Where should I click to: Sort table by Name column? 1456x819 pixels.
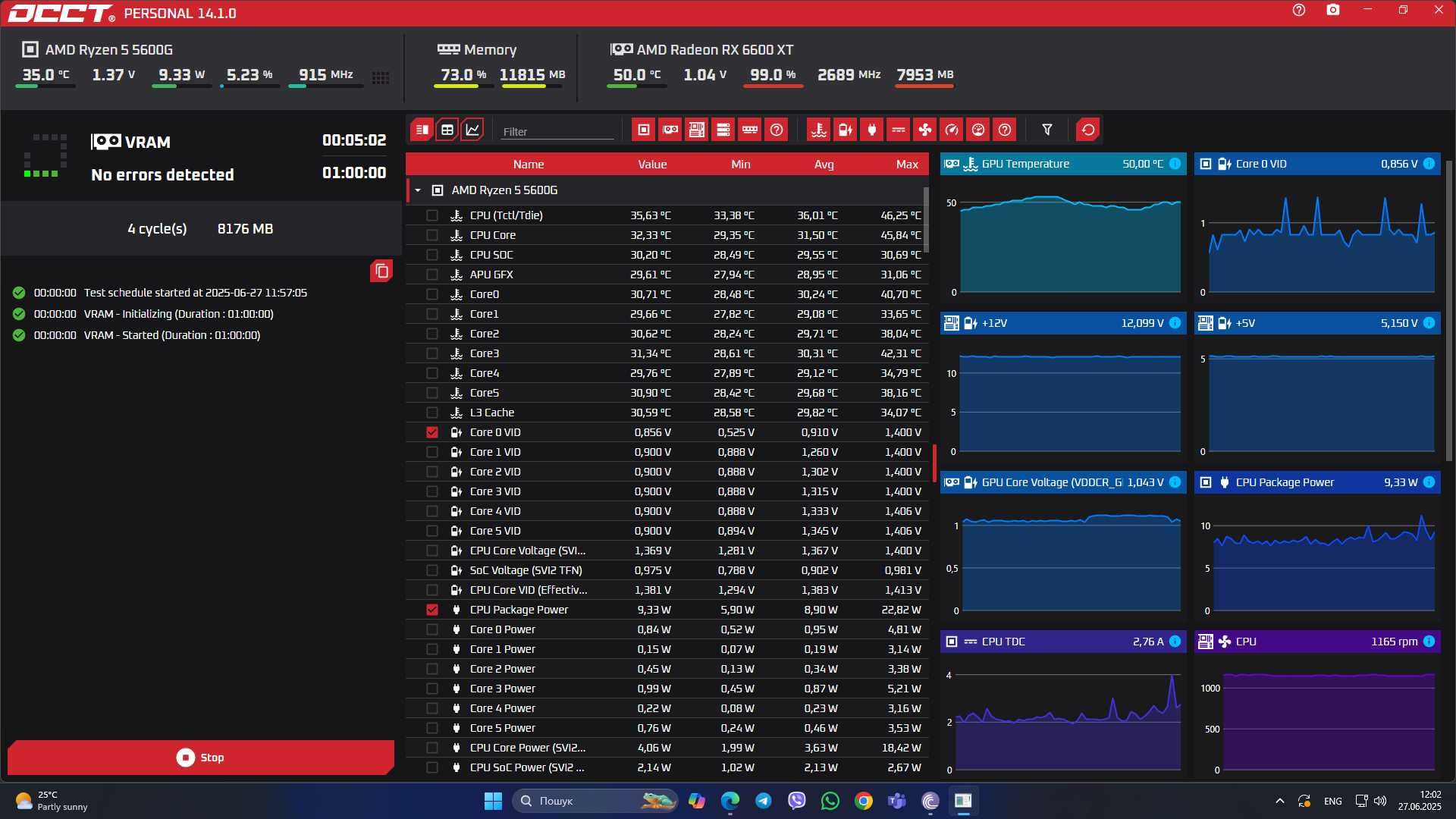(x=529, y=164)
